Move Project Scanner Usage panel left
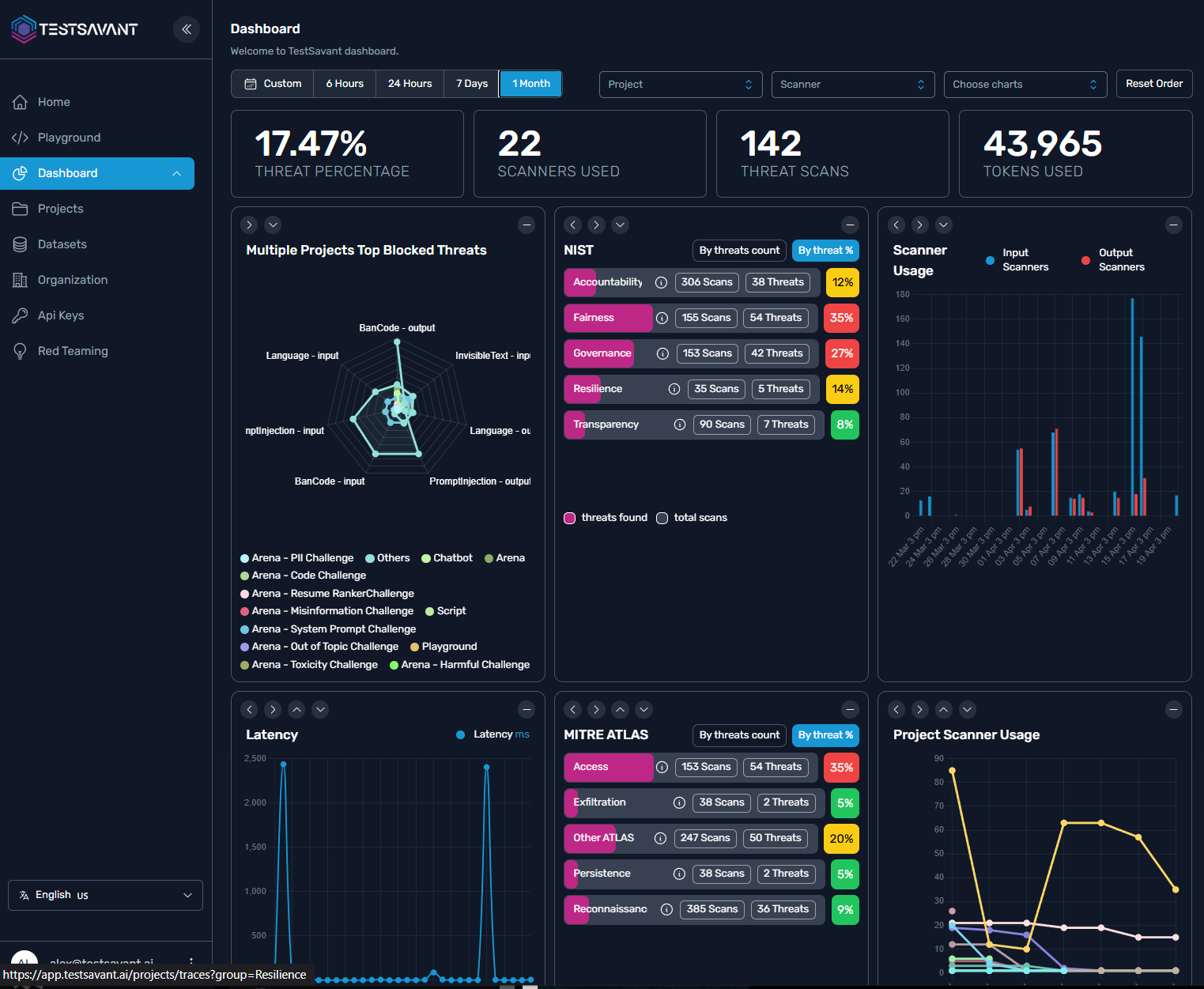The width and height of the screenshot is (1204, 989). point(896,709)
